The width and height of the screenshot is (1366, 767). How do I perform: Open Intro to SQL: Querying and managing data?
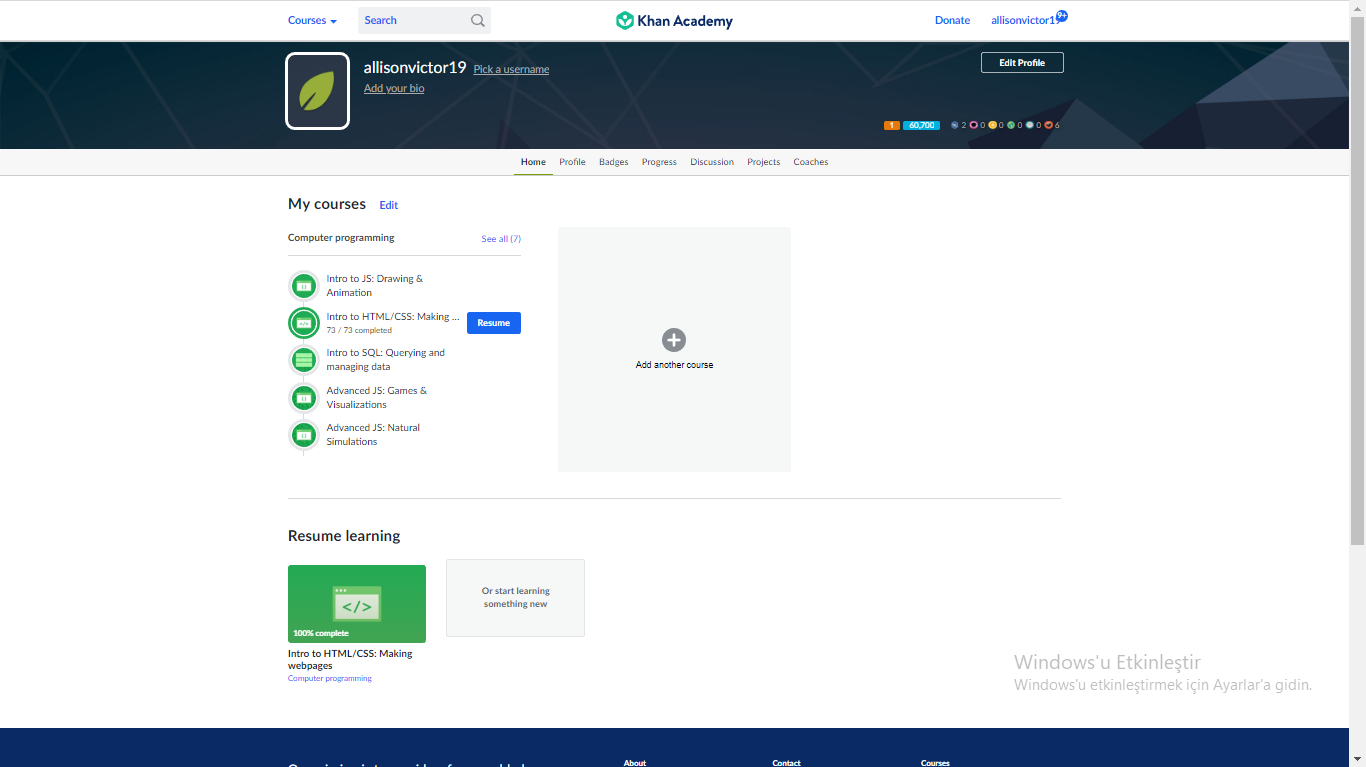(386, 360)
